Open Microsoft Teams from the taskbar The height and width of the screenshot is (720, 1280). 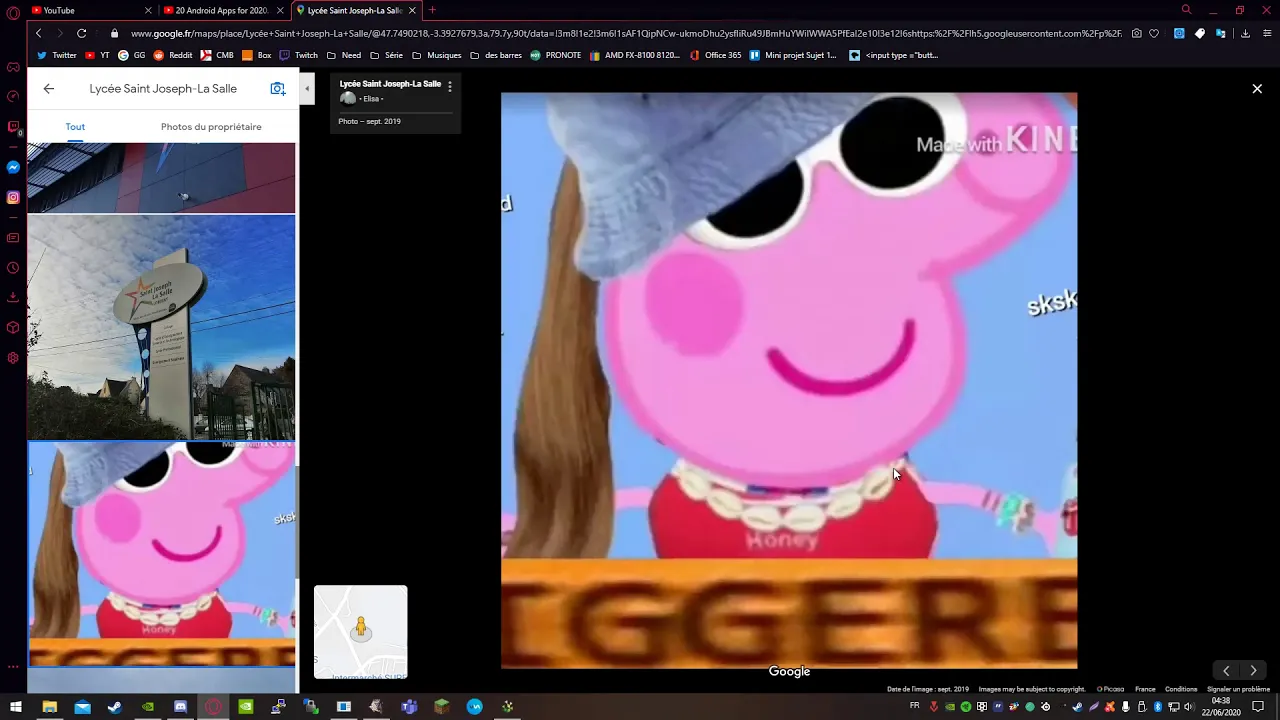(409, 706)
